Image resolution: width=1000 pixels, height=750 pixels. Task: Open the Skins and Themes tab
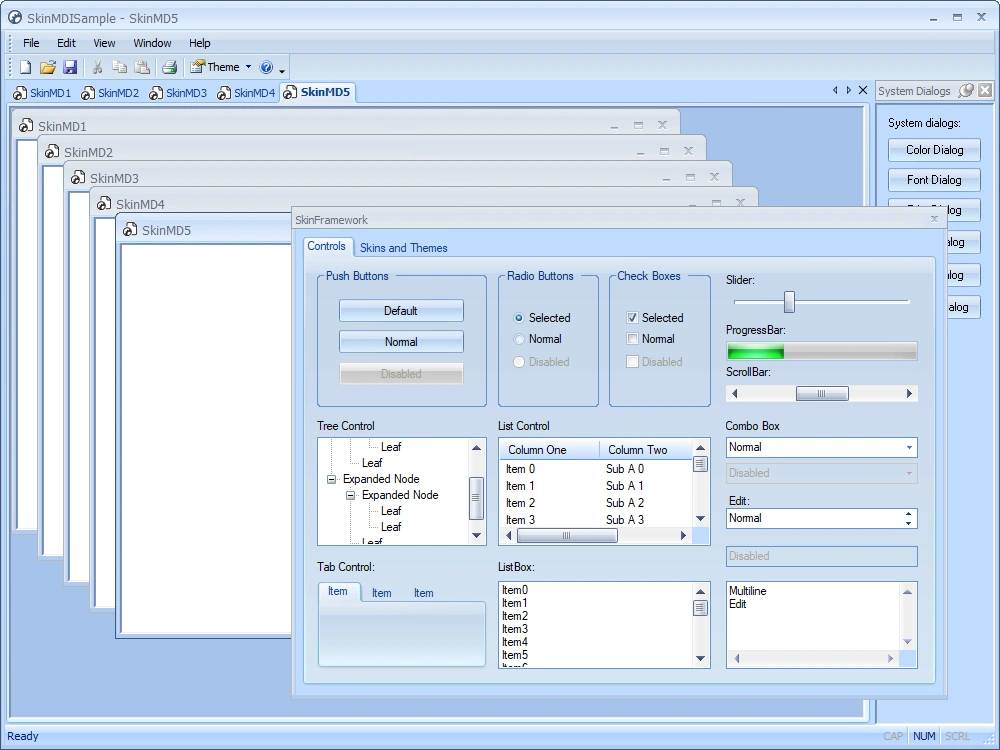[403, 247]
